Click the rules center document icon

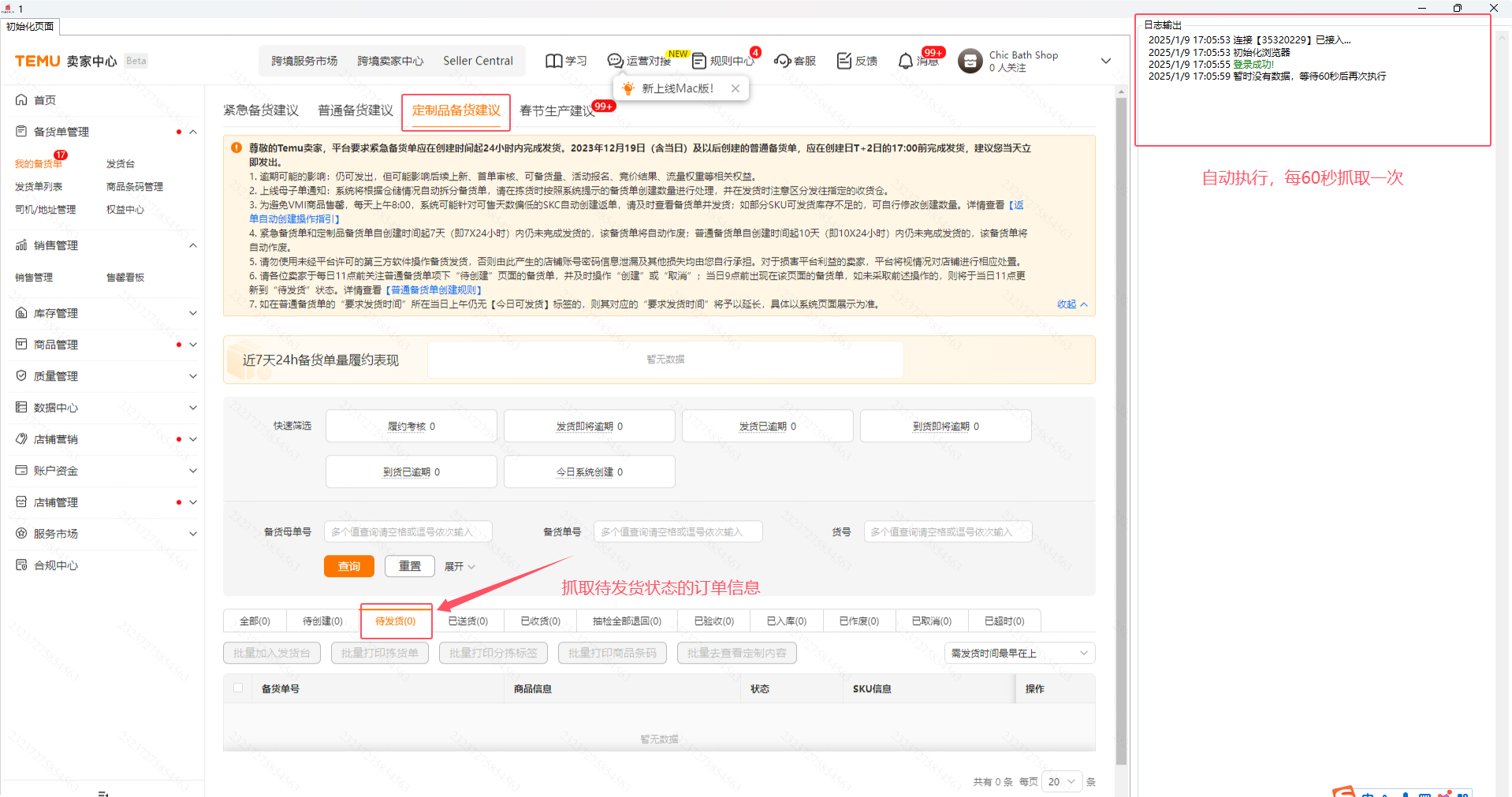tap(699, 61)
